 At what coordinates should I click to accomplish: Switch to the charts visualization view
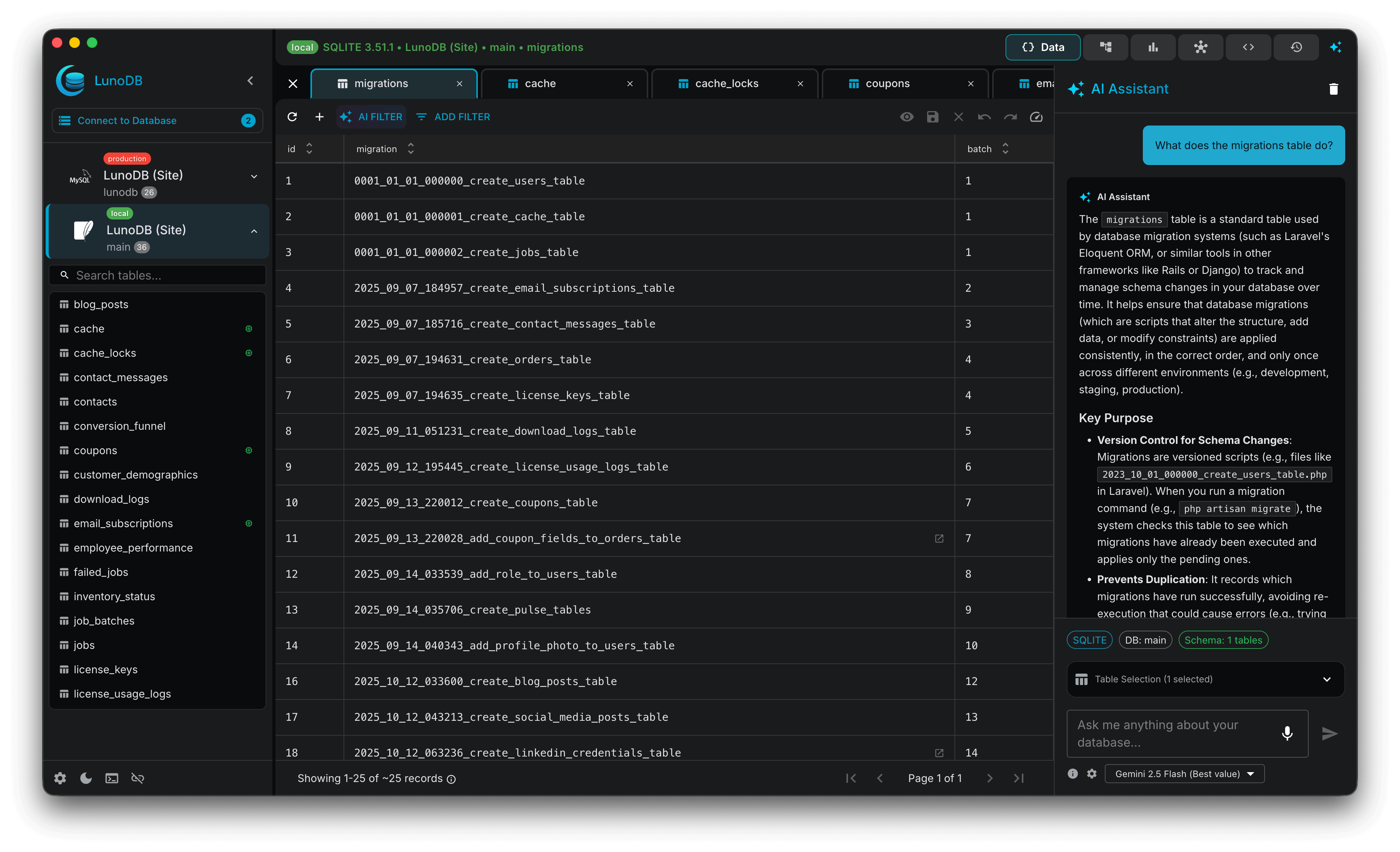(1153, 47)
